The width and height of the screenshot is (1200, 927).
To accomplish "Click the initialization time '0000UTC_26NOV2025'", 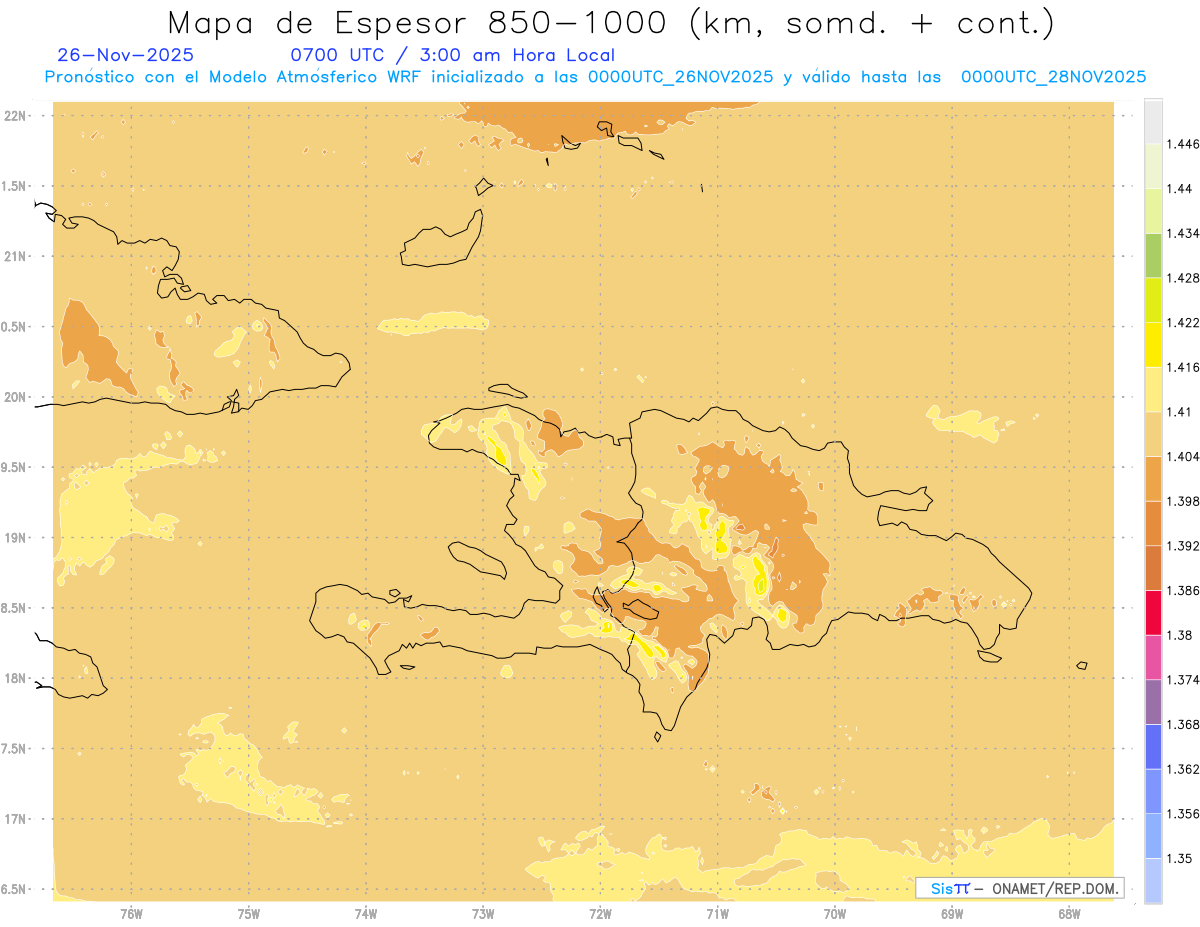I will pyautogui.click(x=680, y=77).
